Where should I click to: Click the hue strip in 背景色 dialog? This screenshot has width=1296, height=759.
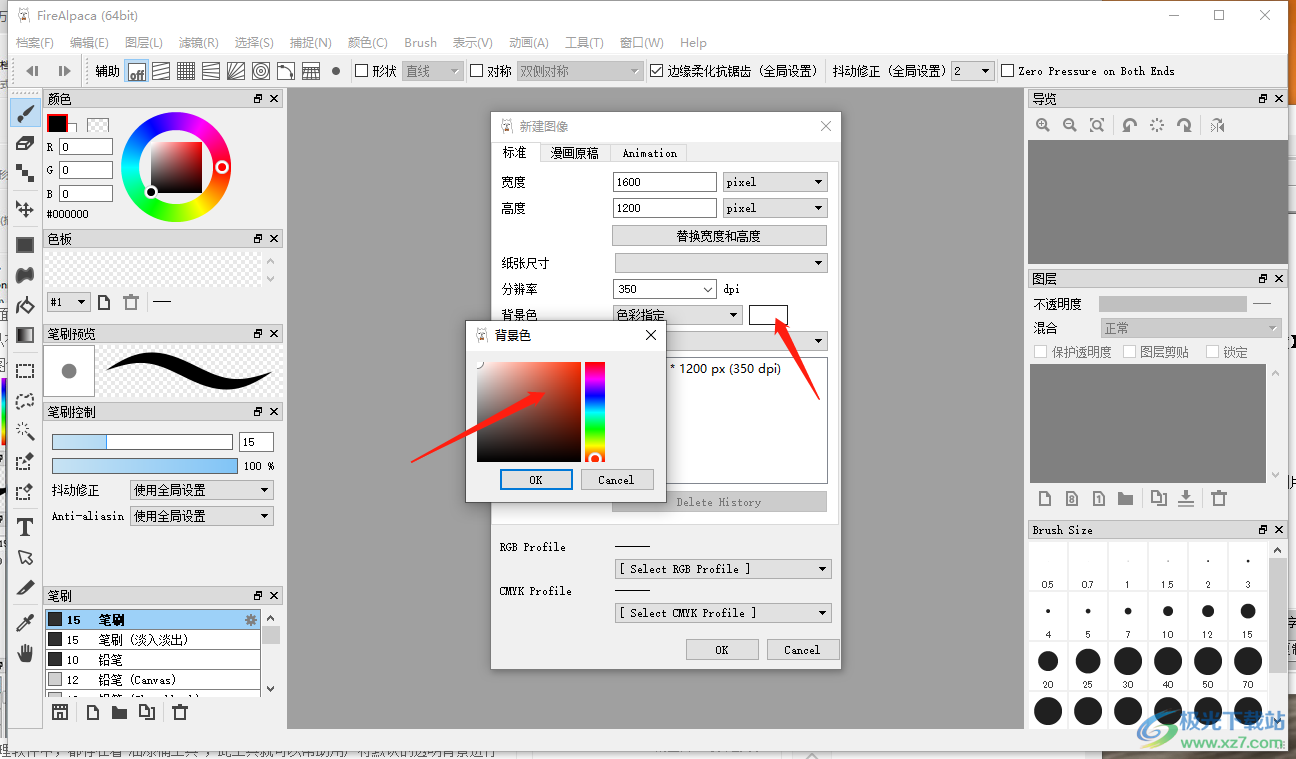click(x=595, y=412)
